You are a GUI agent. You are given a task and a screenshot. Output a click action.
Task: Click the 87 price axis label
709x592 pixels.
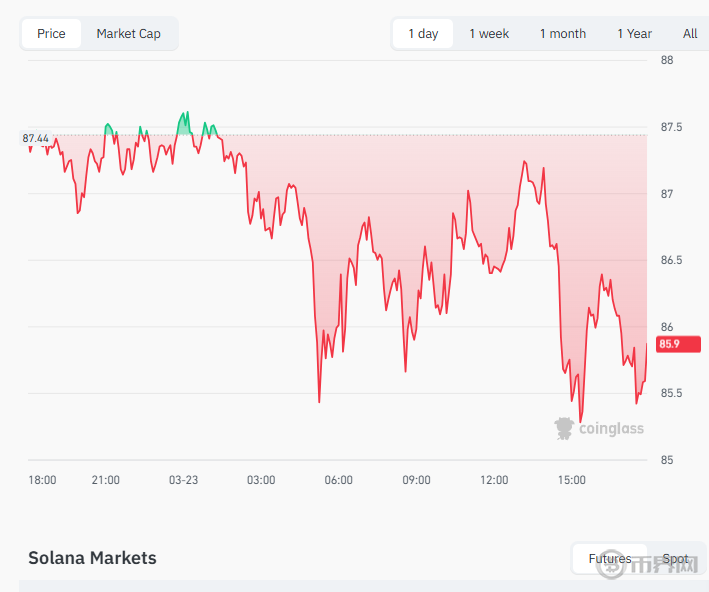(x=667, y=194)
